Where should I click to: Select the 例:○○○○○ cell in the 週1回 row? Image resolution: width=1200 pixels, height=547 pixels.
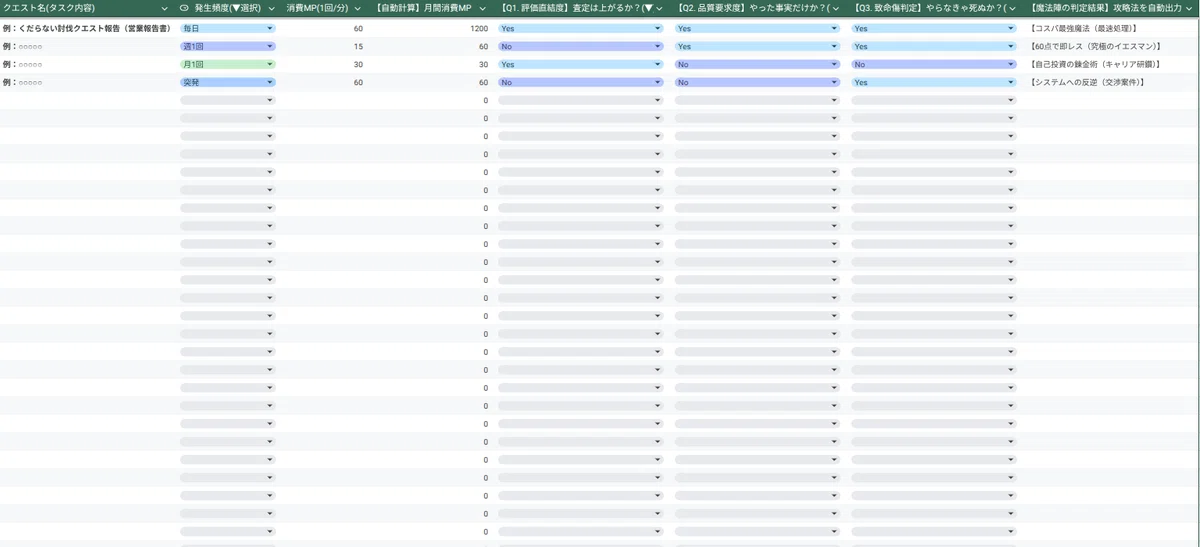(x=88, y=46)
